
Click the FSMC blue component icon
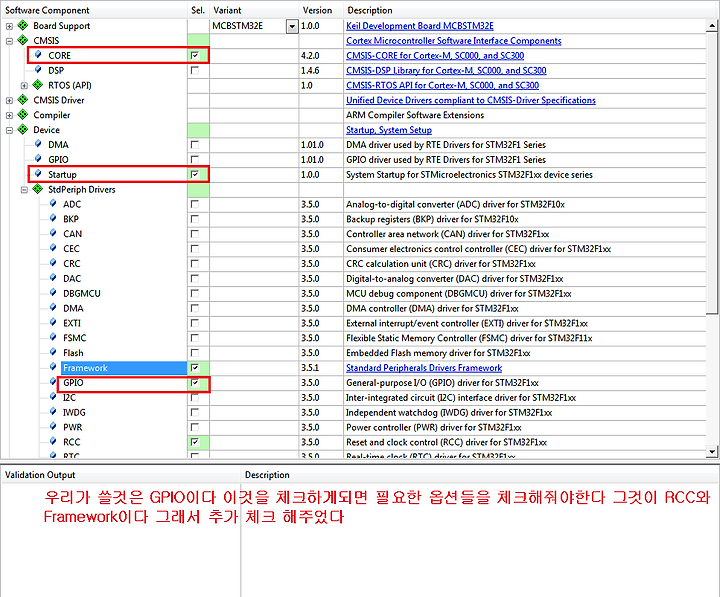[x=53, y=337]
